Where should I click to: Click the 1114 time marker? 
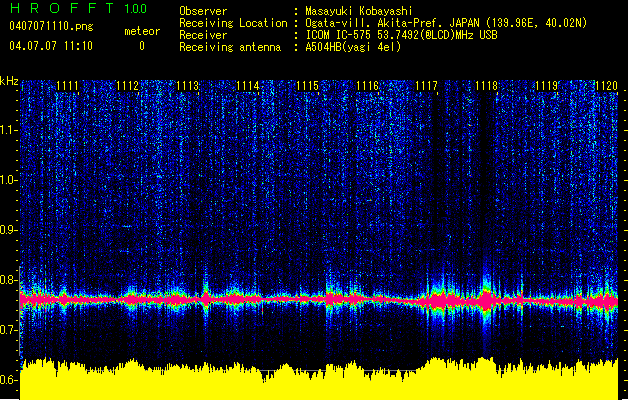(x=248, y=86)
